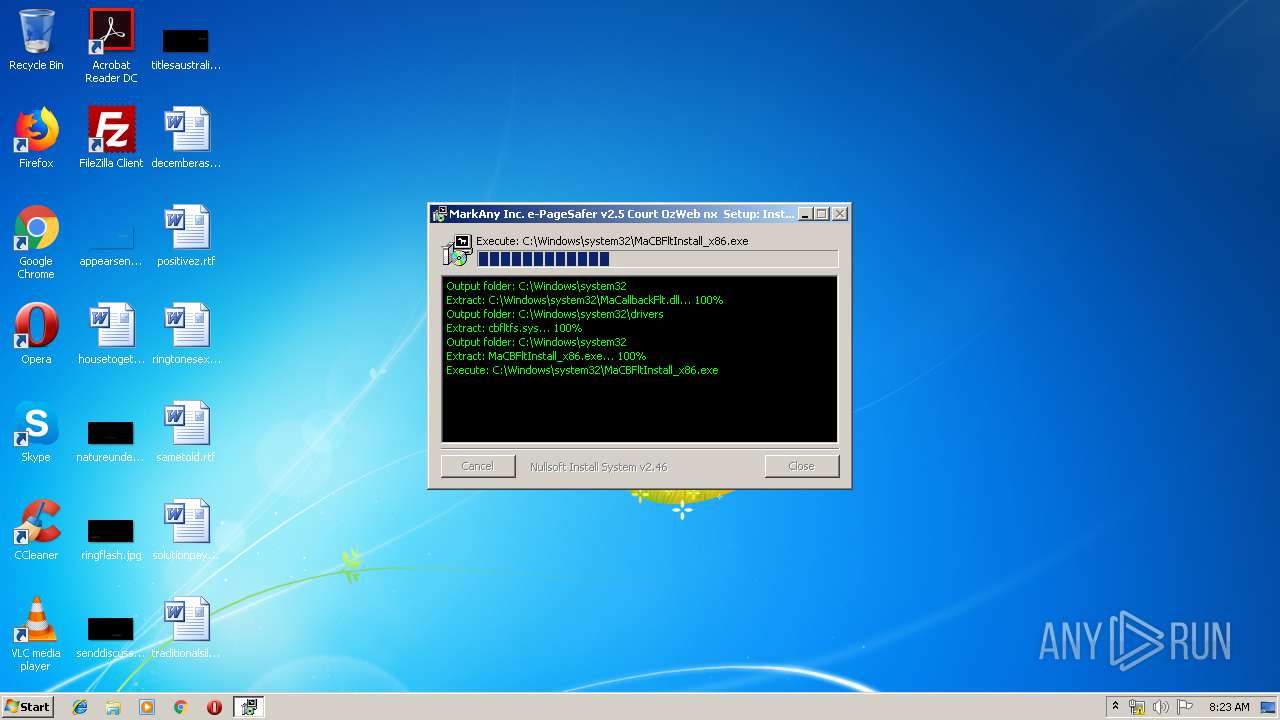
Task: Select sametold.rtf document icon
Action: [x=186, y=432]
